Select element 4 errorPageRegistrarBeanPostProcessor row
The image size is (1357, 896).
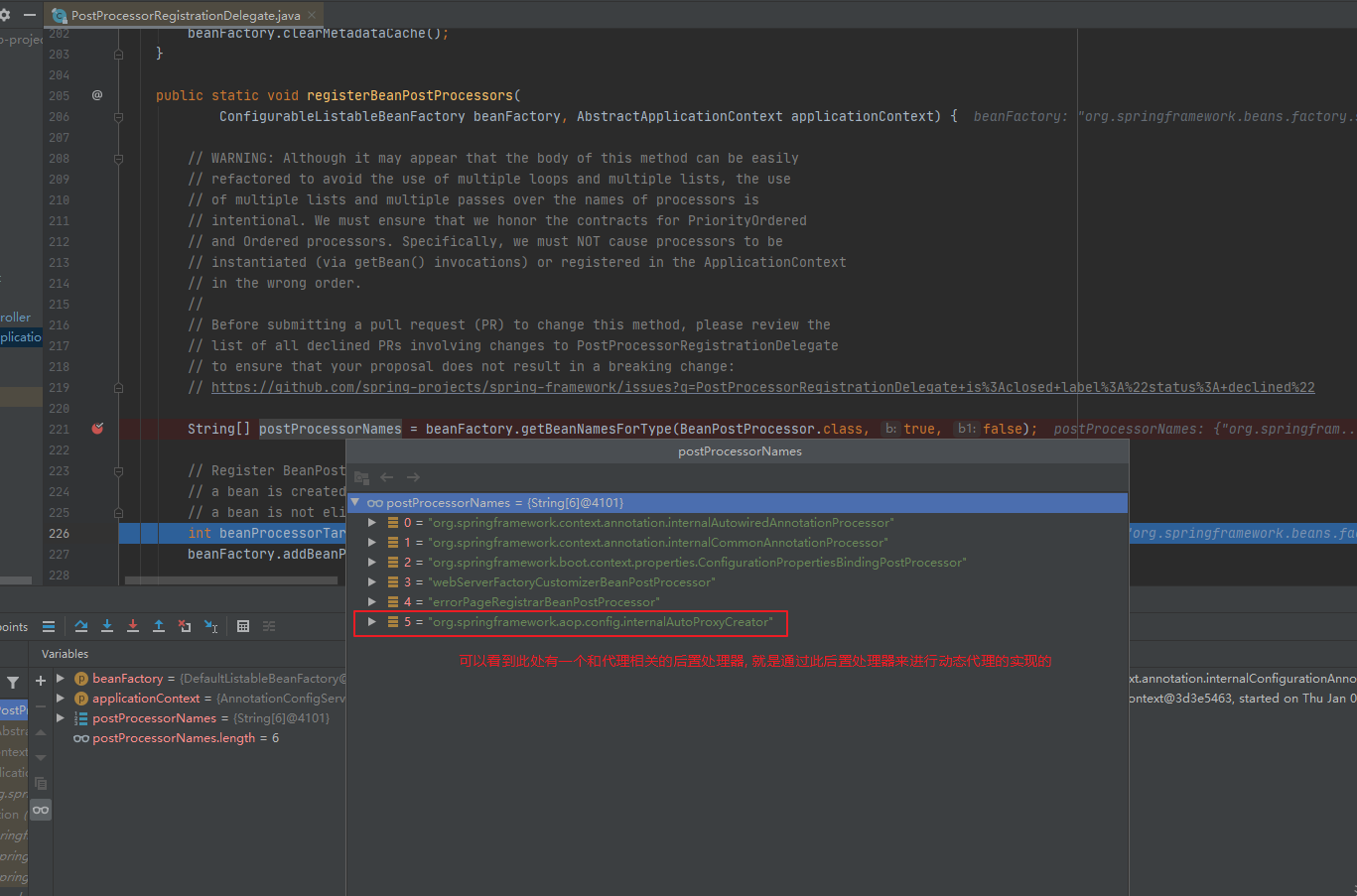[x=738, y=601]
